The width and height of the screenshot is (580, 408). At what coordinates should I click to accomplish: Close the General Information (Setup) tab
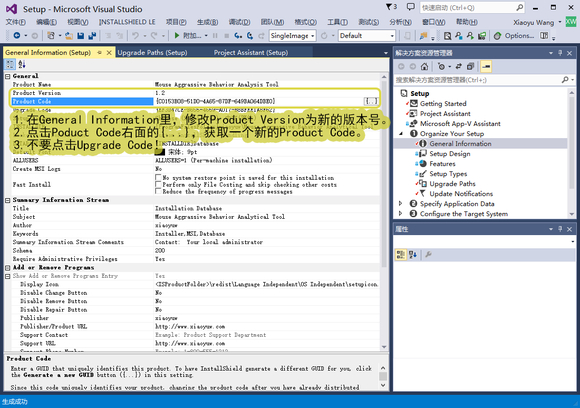(x=109, y=53)
